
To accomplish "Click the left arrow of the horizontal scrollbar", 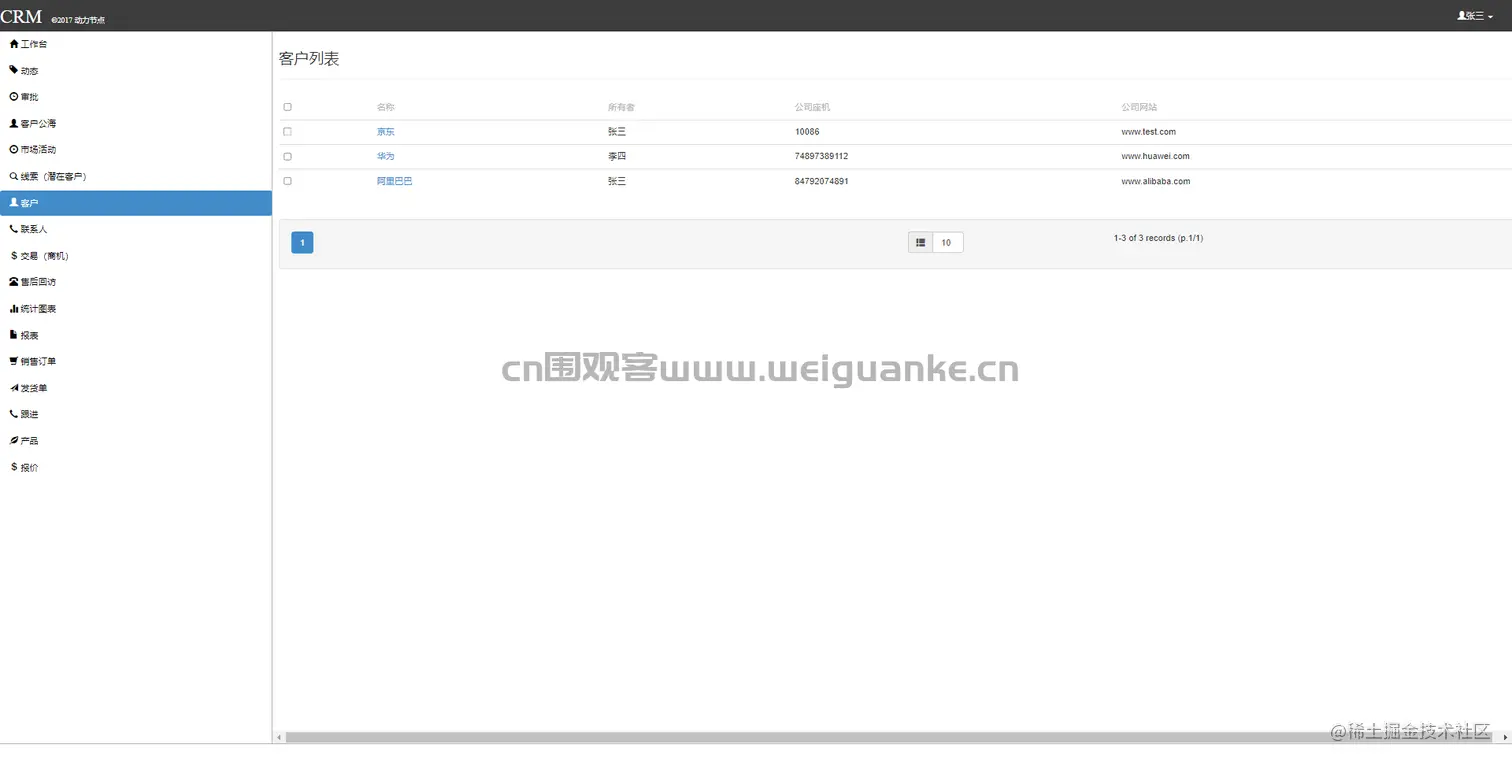I will tap(279, 737).
